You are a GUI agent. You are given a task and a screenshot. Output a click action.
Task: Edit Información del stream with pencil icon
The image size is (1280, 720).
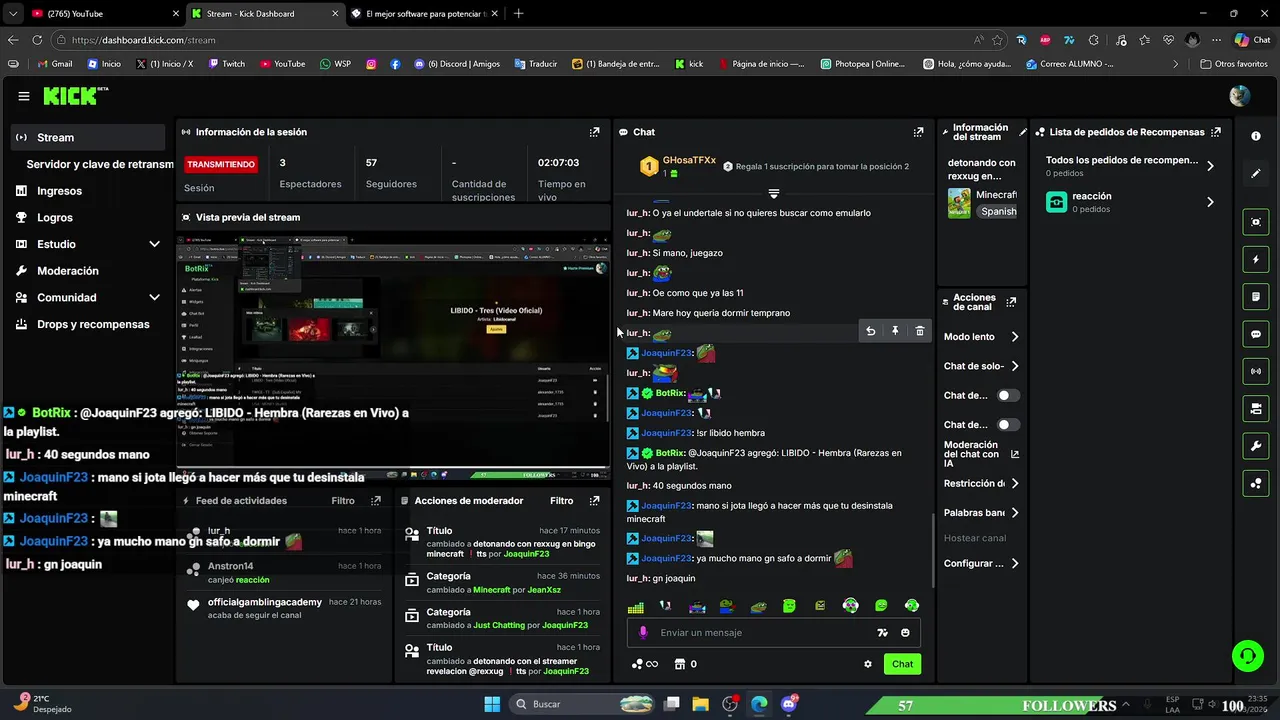point(1022,132)
